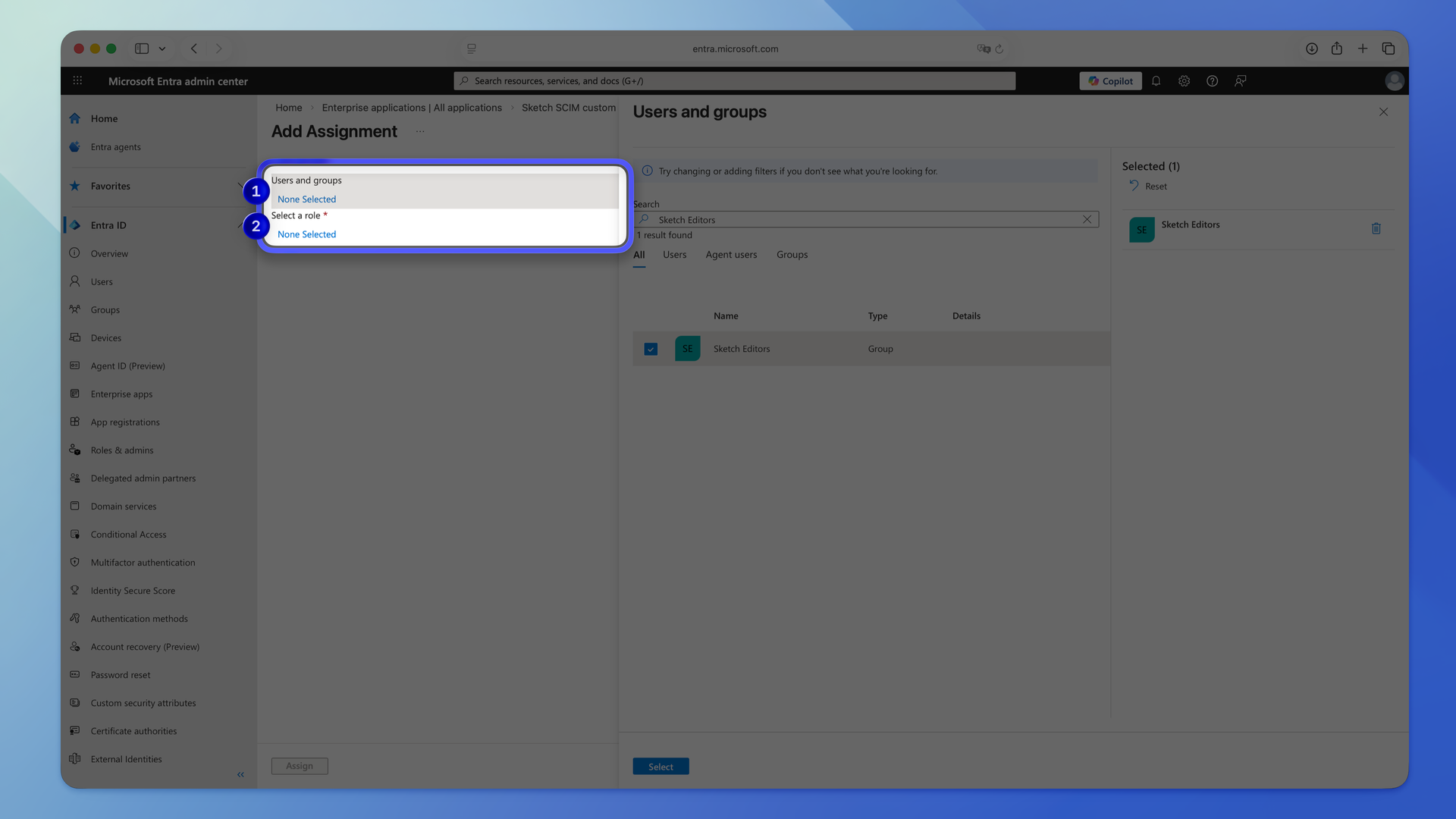The height and width of the screenshot is (819, 1456).
Task: Reload the page in Safari
Action: pyautogui.click(x=999, y=49)
